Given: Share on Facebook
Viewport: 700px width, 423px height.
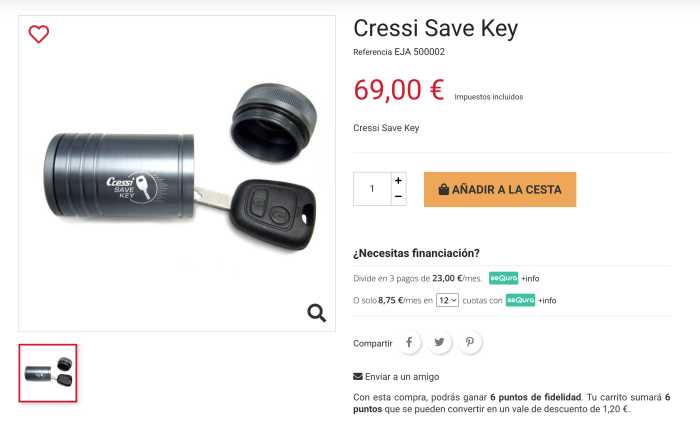Looking at the screenshot, I should click(x=409, y=342).
